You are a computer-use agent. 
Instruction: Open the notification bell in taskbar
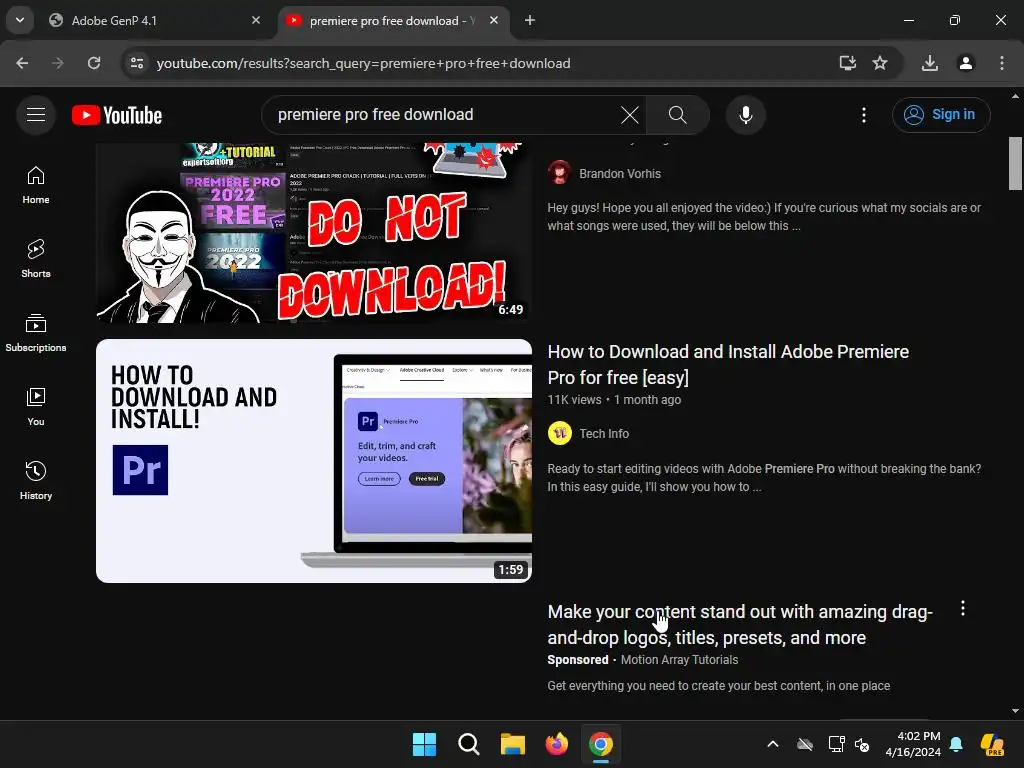(x=956, y=744)
